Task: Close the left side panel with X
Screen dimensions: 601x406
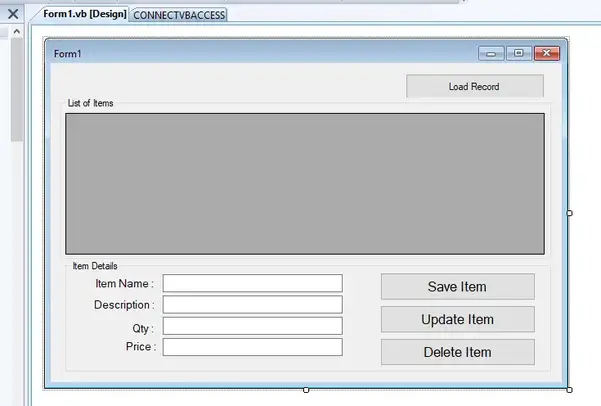Action: (x=13, y=15)
